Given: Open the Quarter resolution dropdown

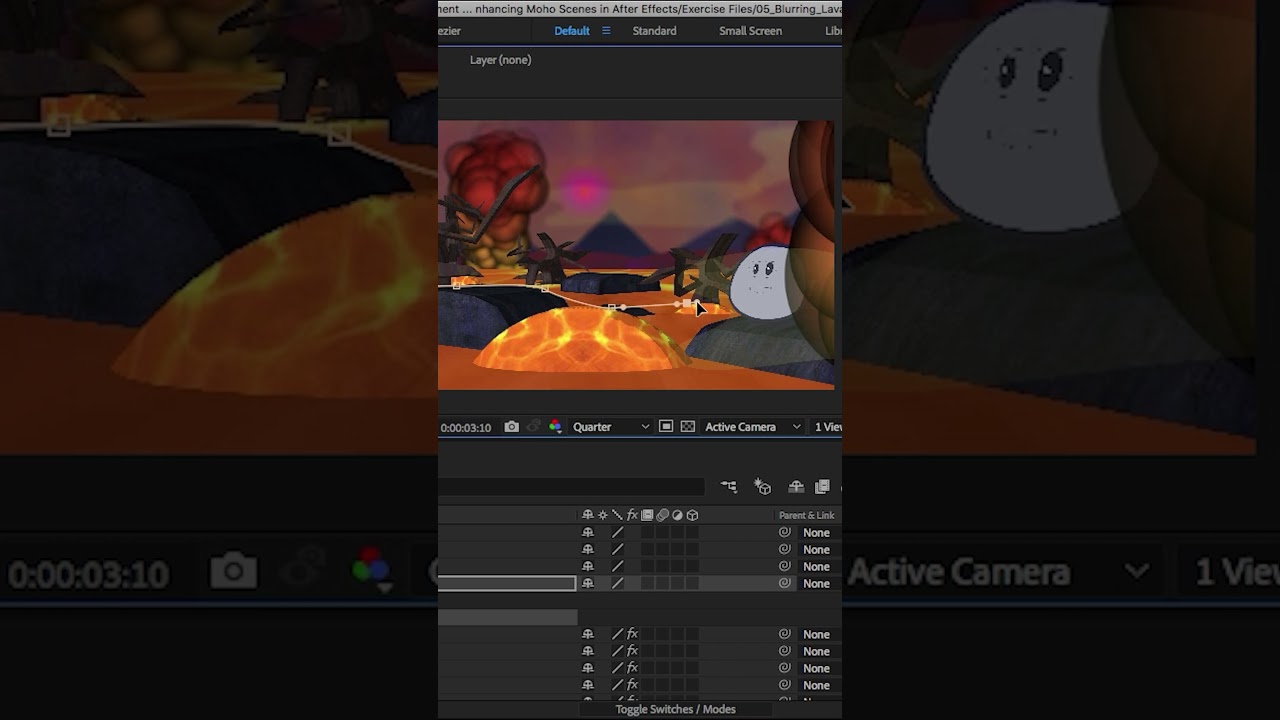Looking at the screenshot, I should pyautogui.click(x=610, y=427).
